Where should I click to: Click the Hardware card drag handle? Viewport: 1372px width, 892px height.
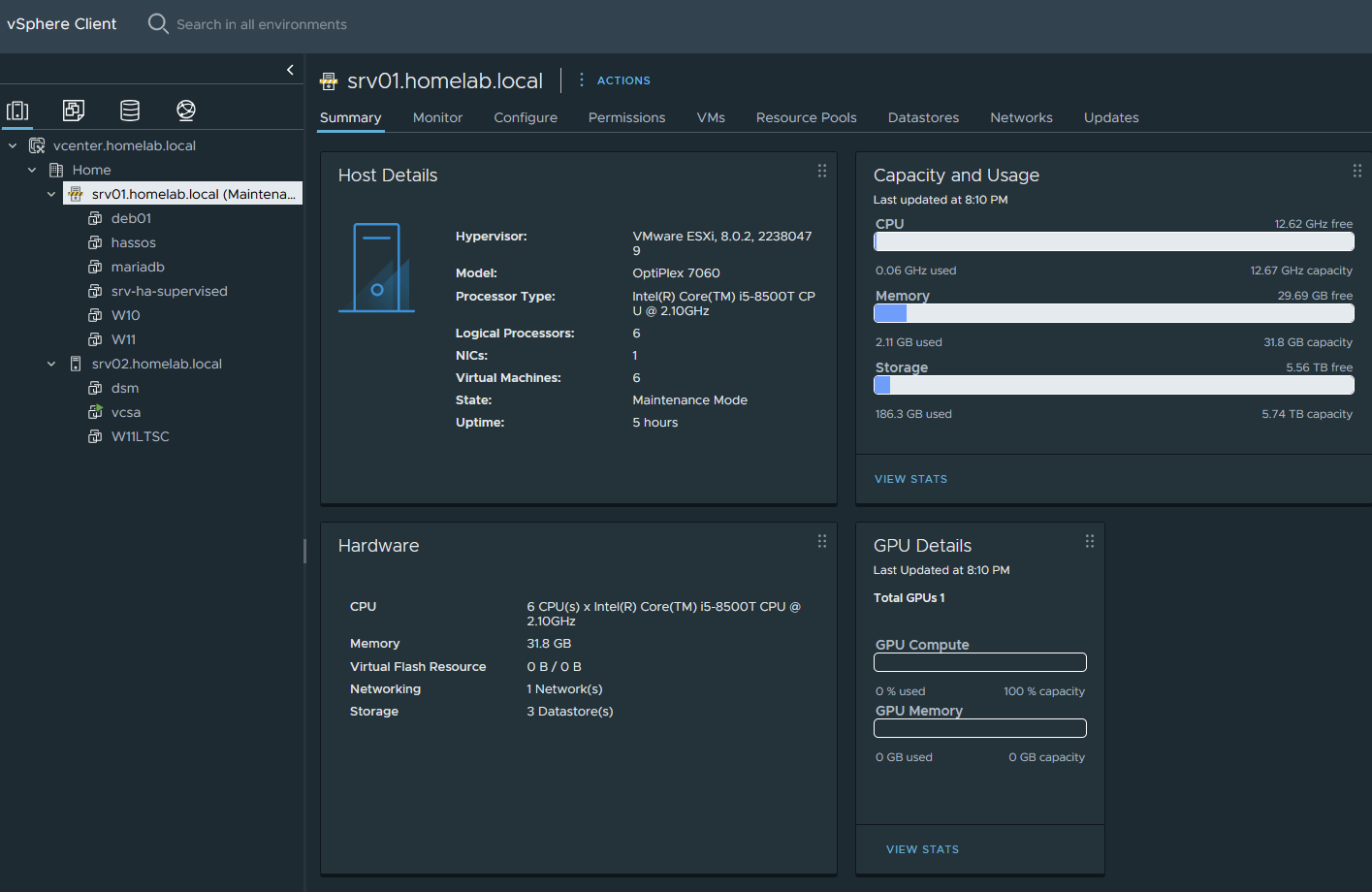822,541
